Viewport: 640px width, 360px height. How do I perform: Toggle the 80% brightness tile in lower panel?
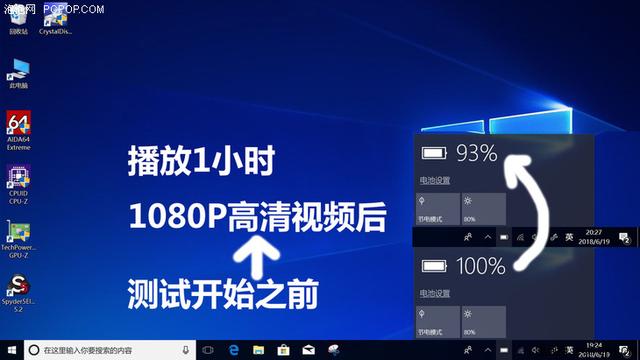tap(484, 322)
